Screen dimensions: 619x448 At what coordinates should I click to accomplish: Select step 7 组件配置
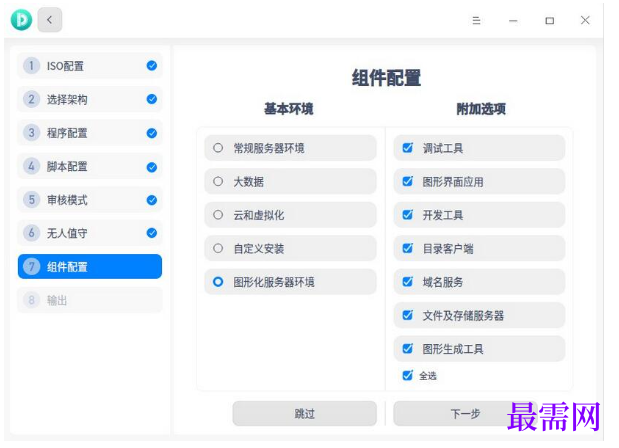point(90,266)
